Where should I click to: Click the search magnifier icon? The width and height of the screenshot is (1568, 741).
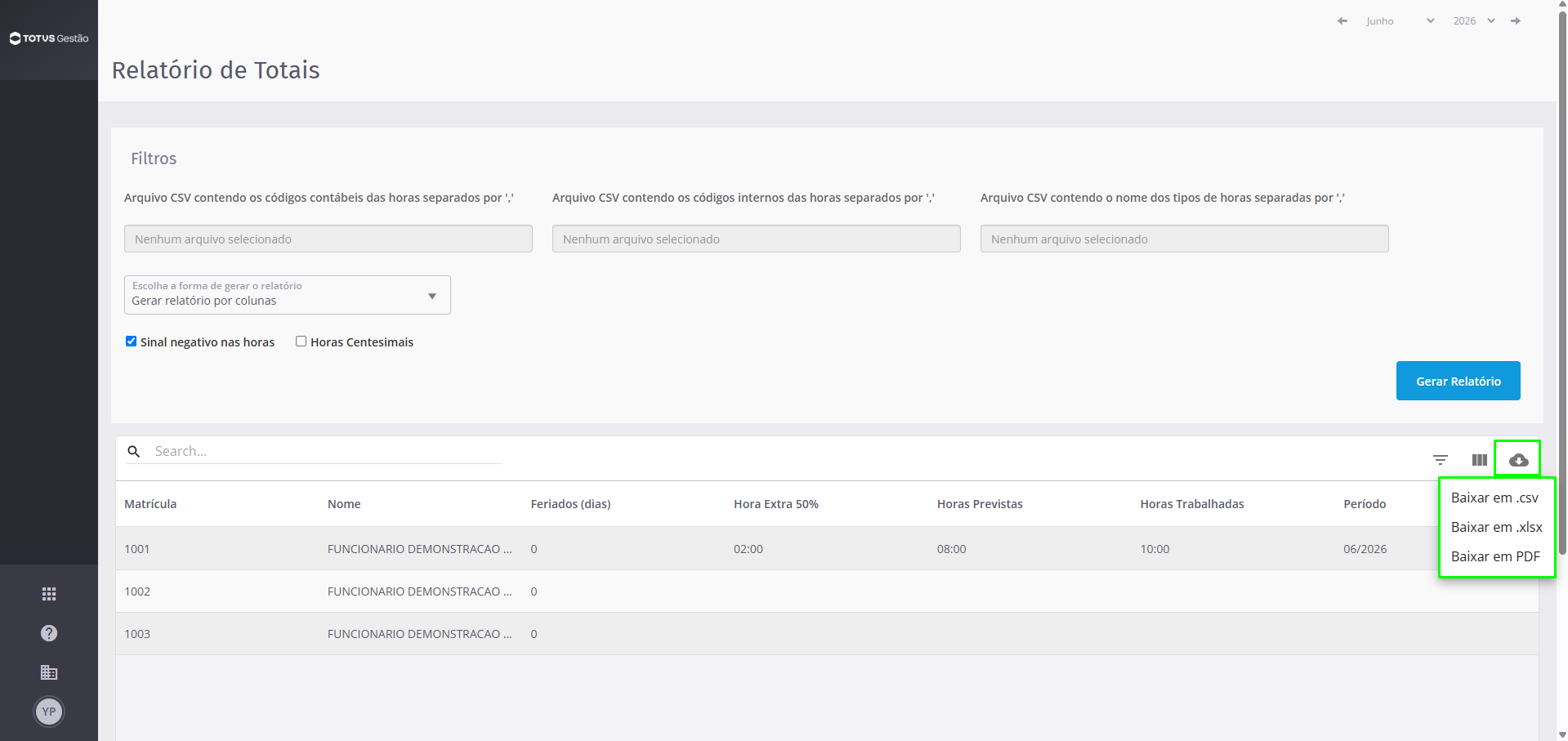point(134,451)
